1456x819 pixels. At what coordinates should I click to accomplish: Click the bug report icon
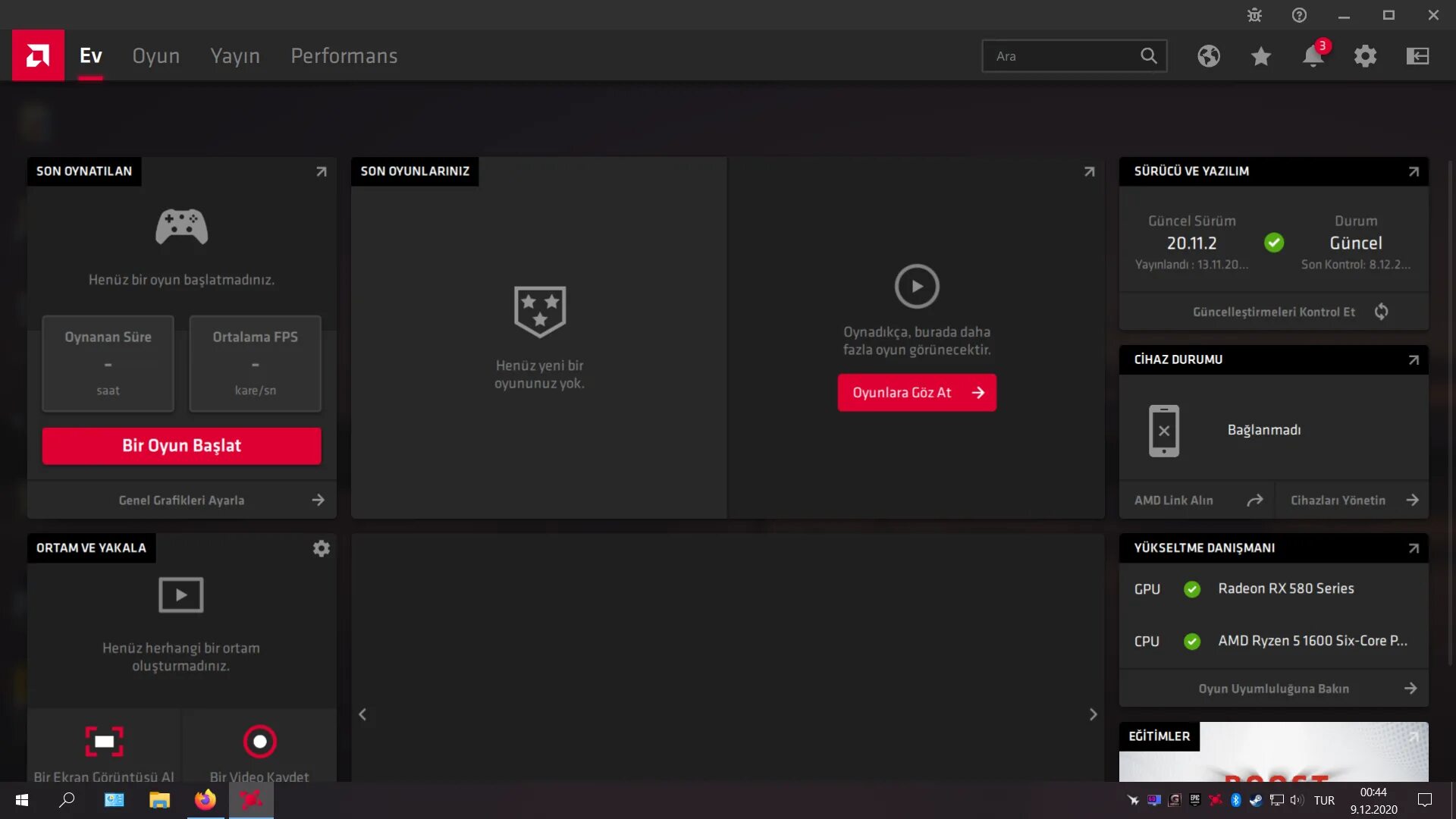1254,15
